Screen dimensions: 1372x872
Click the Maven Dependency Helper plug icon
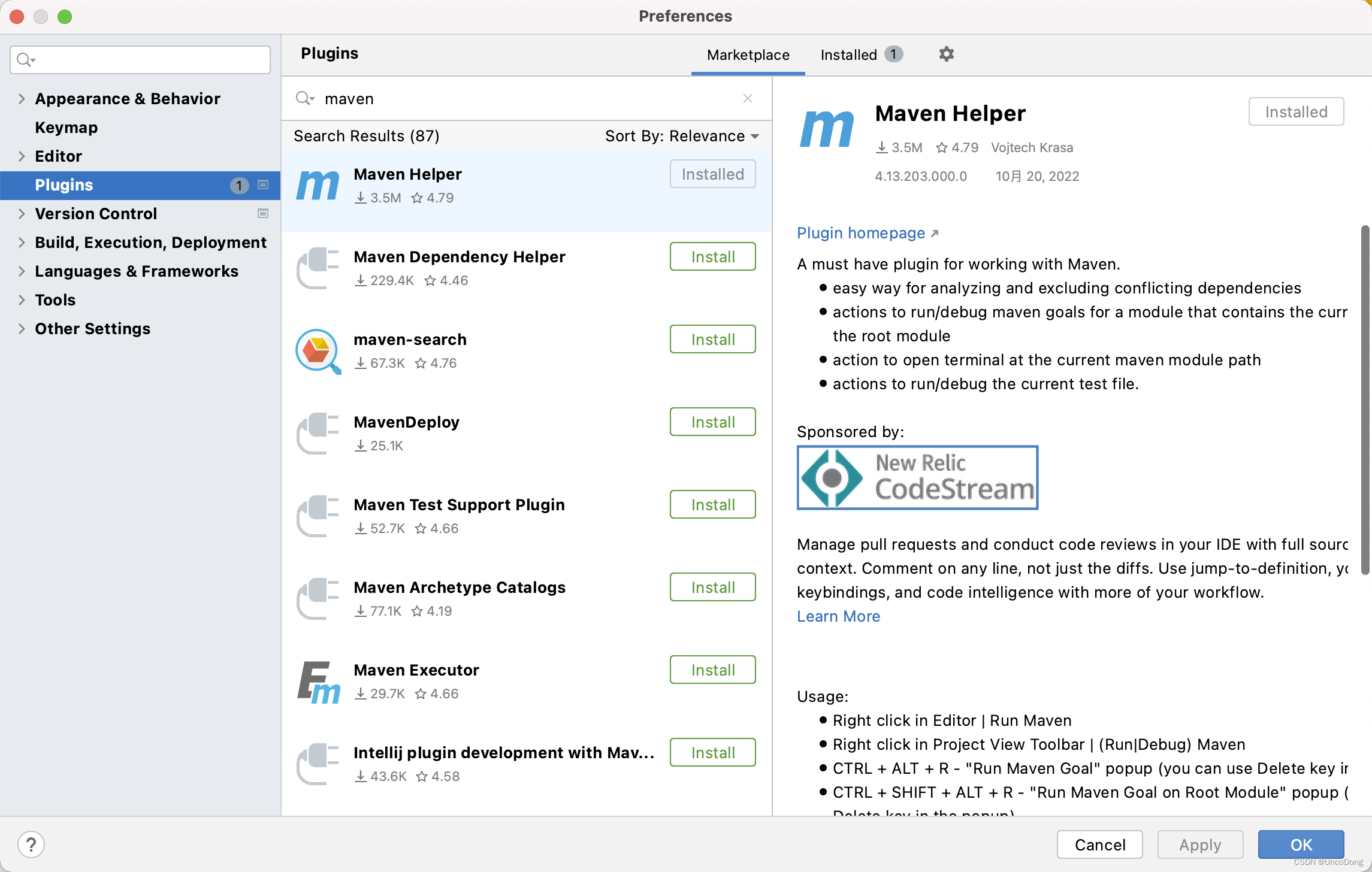(x=318, y=268)
